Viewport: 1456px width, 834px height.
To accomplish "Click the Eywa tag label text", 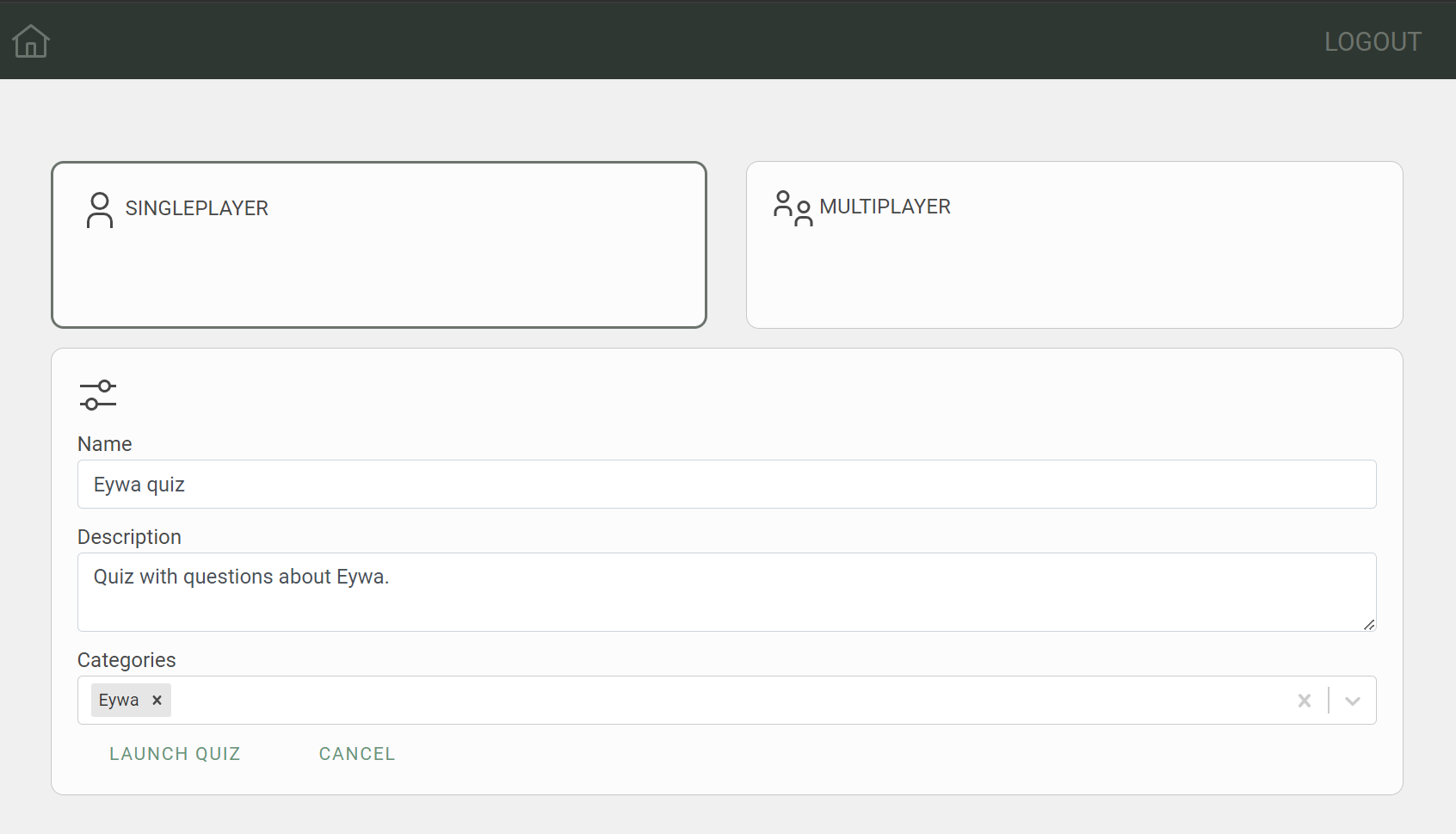I will [x=119, y=701].
